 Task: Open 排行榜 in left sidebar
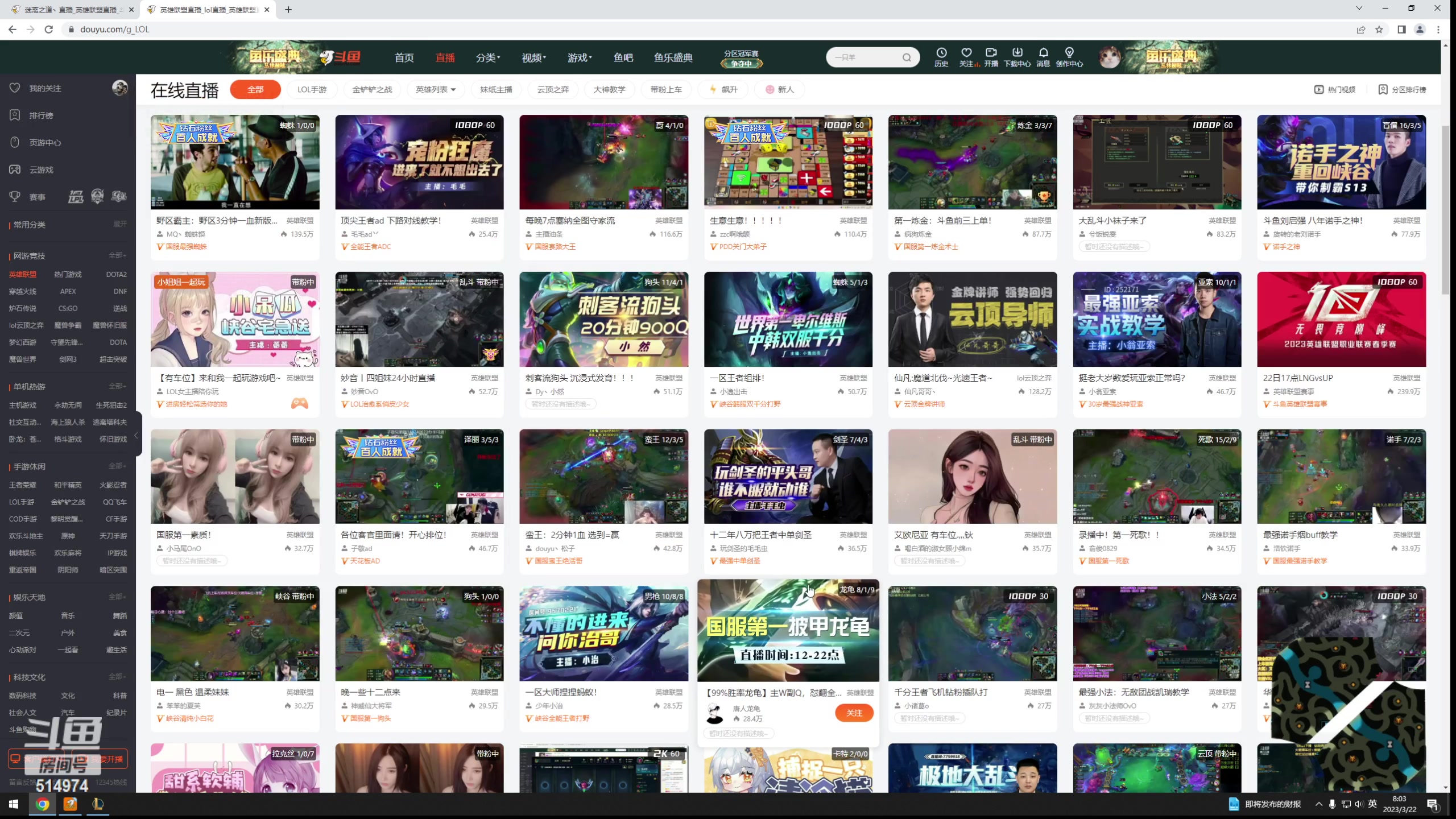point(41,115)
